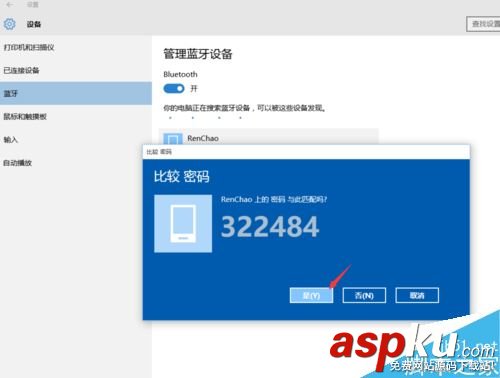Select the RenChao device in list
This screenshot has width=500, height=378.
[x=269, y=137]
